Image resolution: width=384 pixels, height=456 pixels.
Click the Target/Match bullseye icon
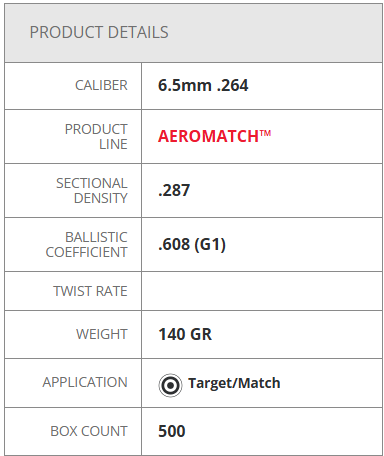point(170,385)
